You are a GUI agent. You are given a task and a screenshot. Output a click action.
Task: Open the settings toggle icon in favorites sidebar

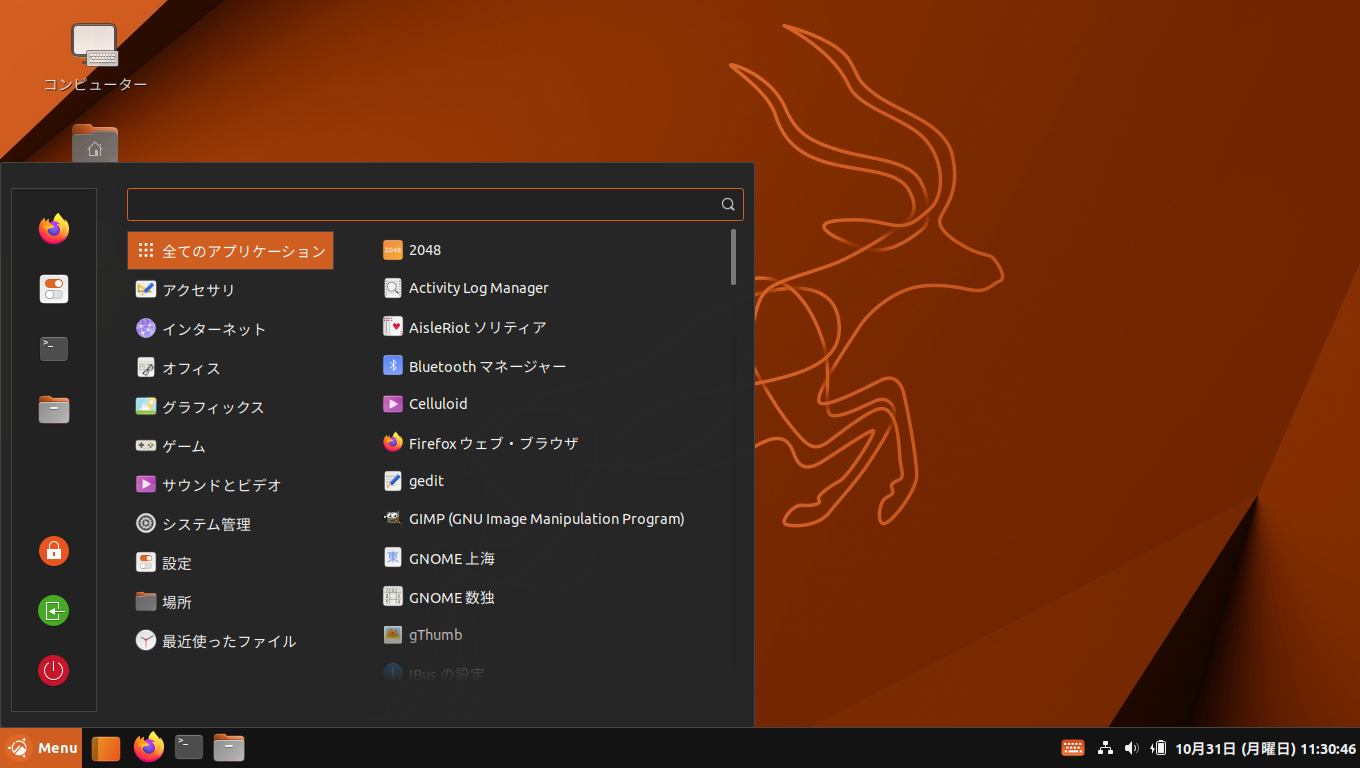tap(54, 289)
